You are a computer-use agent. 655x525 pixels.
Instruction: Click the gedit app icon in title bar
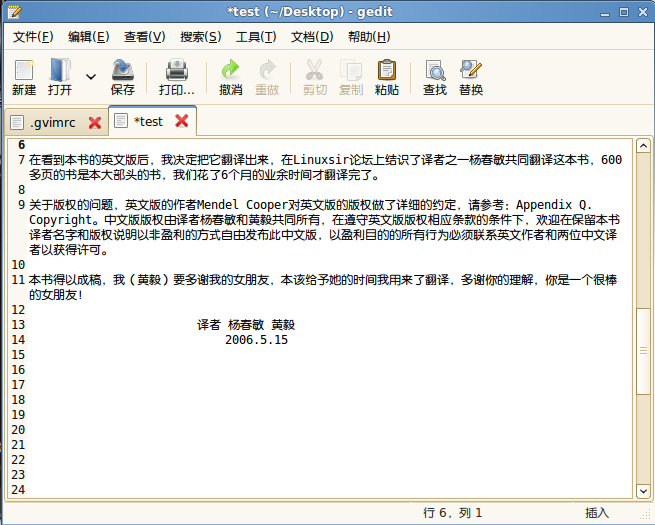pyautogui.click(x=14, y=12)
